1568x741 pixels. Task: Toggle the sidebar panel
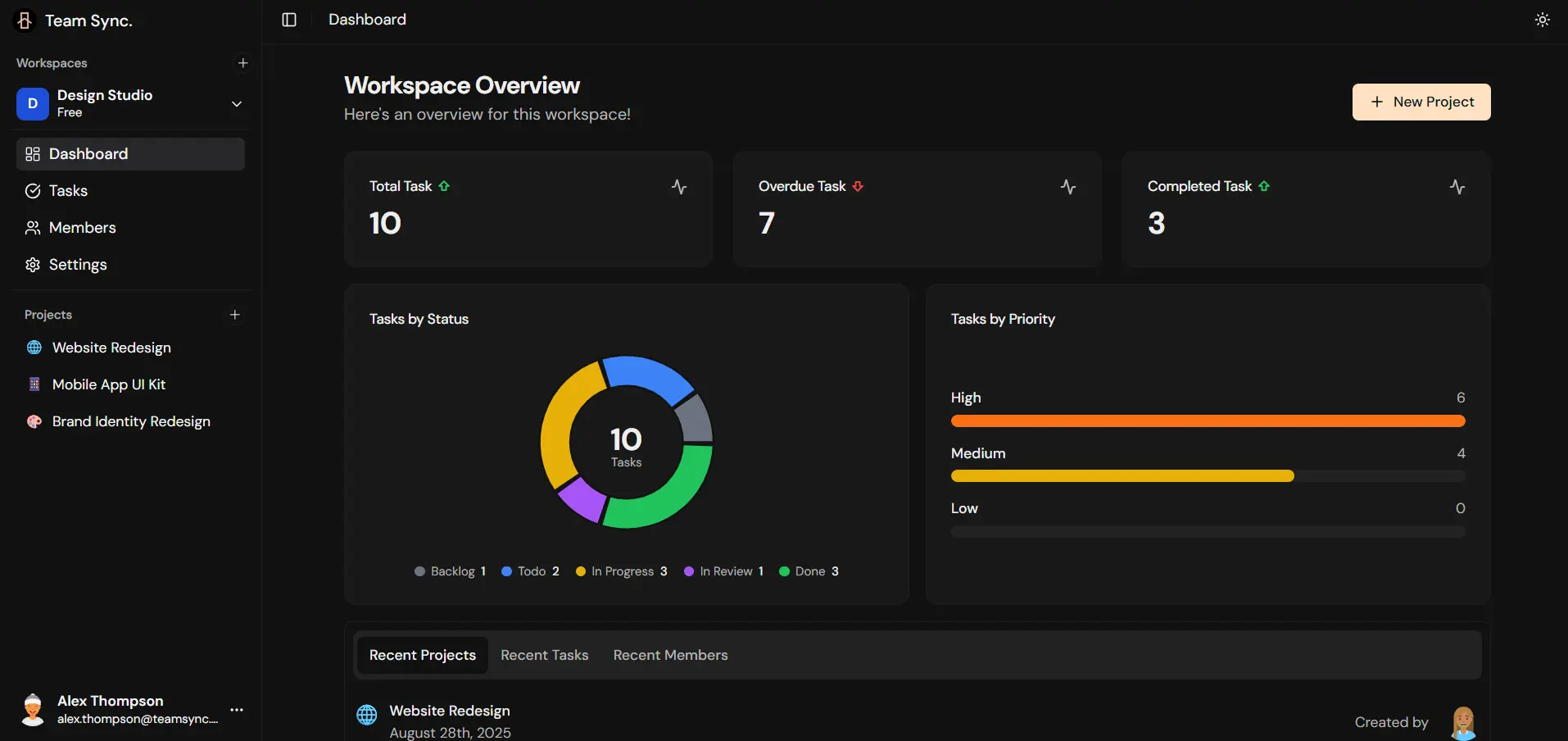(289, 20)
